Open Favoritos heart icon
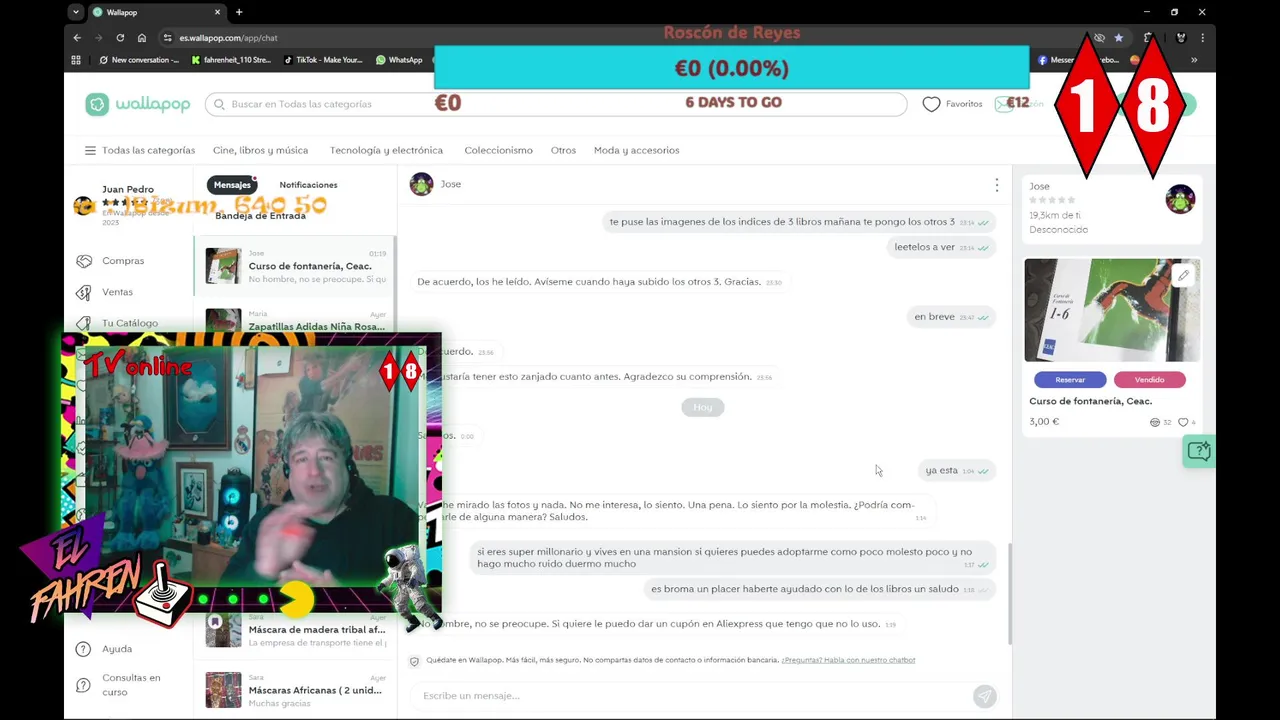The height and width of the screenshot is (720, 1280). [x=931, y=104]
